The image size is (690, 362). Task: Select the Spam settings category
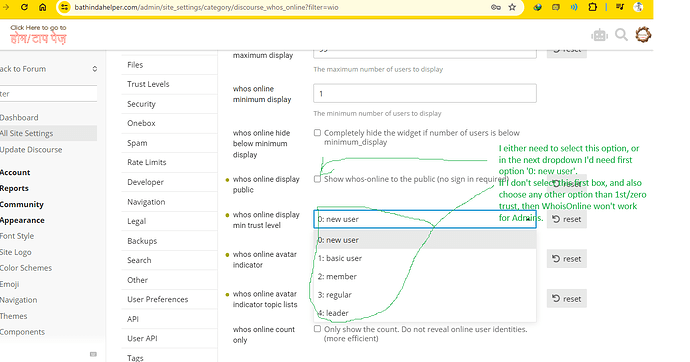(169, 143)
